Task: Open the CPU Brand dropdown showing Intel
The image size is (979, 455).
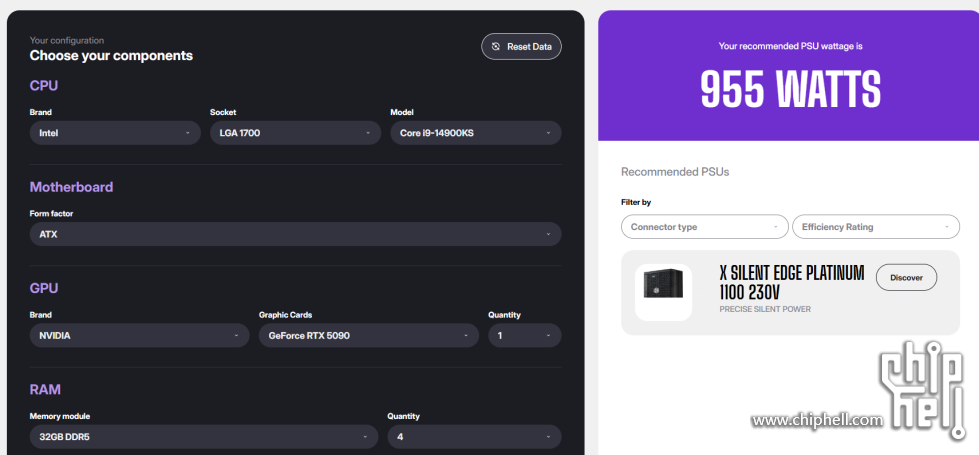Action: (115, 133)
